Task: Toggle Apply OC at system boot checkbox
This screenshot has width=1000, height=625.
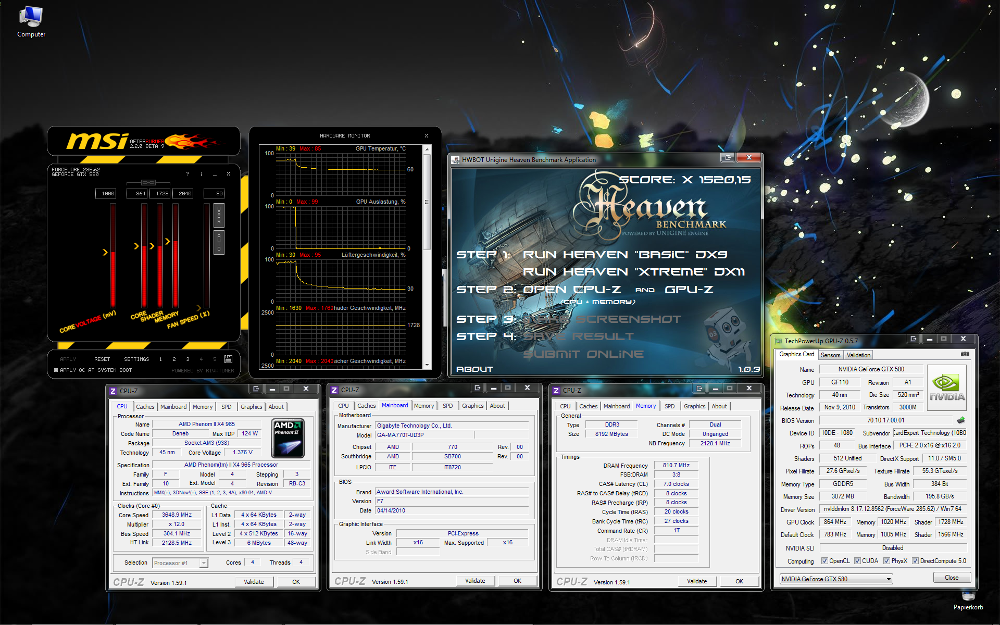Action: (55, 370)
